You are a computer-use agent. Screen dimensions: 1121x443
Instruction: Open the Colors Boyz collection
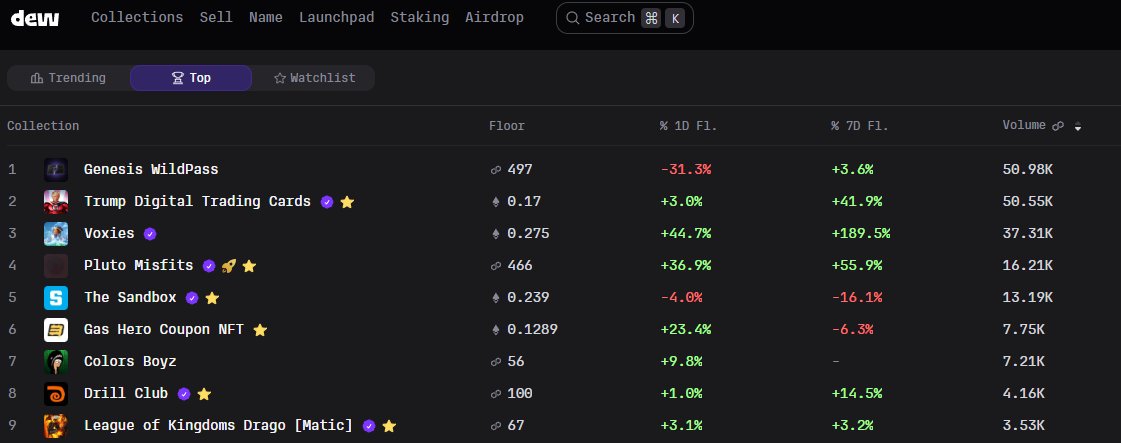point(130,361)
